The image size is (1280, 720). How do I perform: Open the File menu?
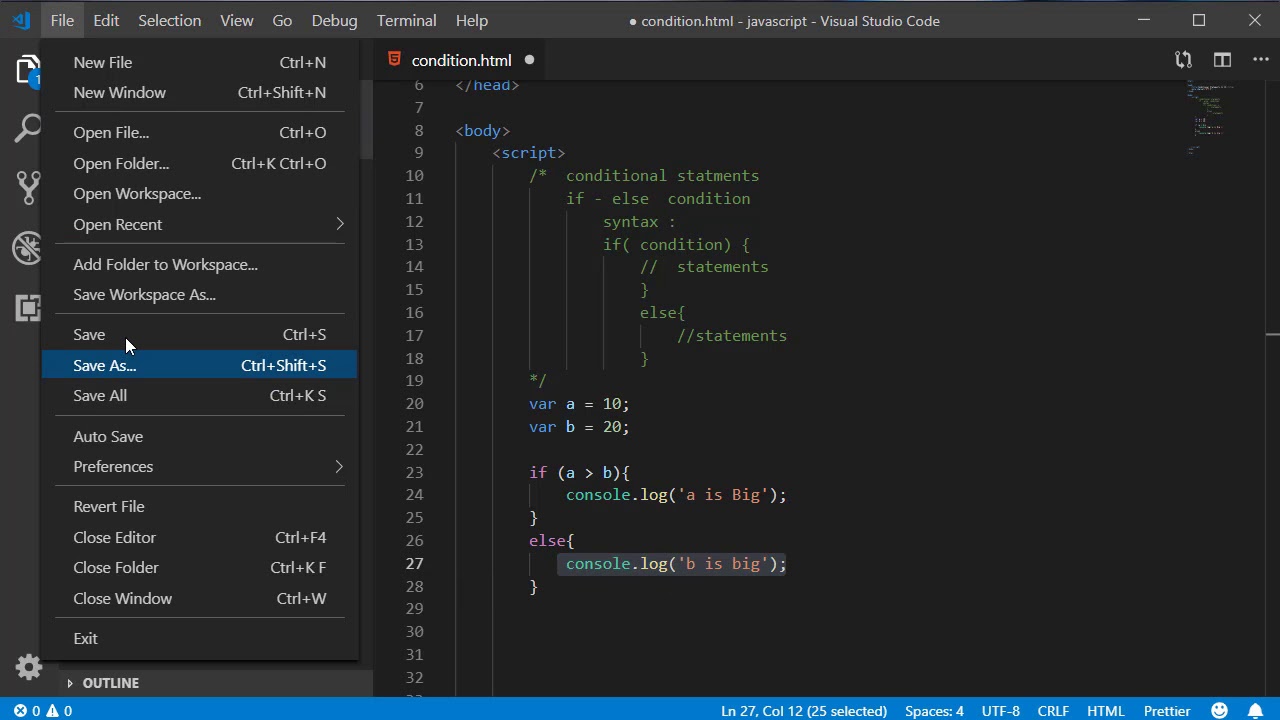(x=62, y=20)
